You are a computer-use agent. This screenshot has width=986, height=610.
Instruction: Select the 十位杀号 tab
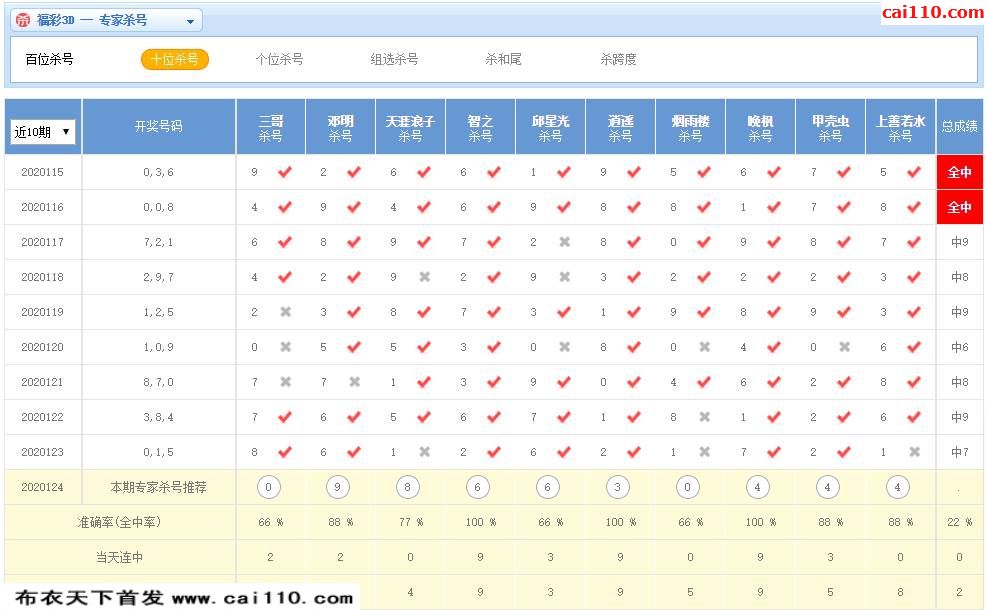click(x=175, y=60)
